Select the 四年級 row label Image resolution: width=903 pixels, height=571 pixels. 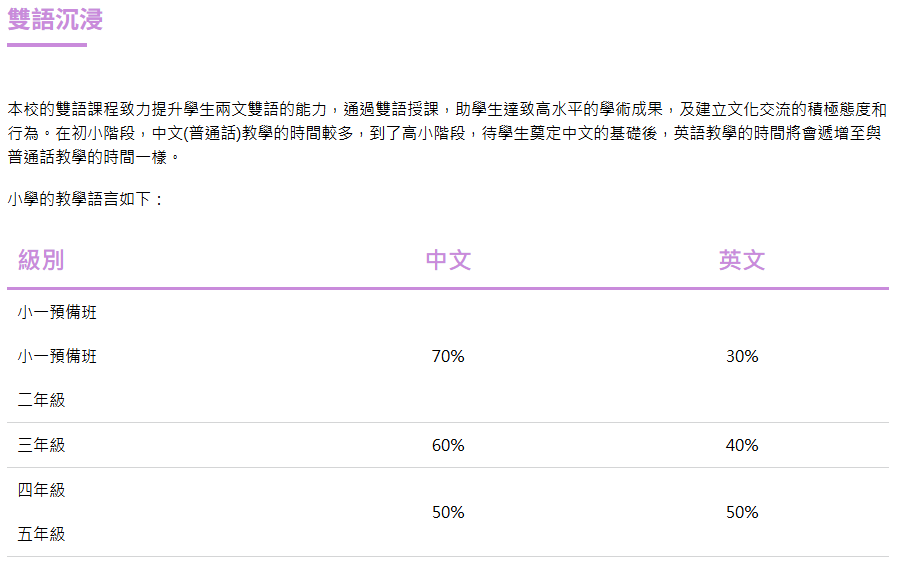[x=41, y=490]
